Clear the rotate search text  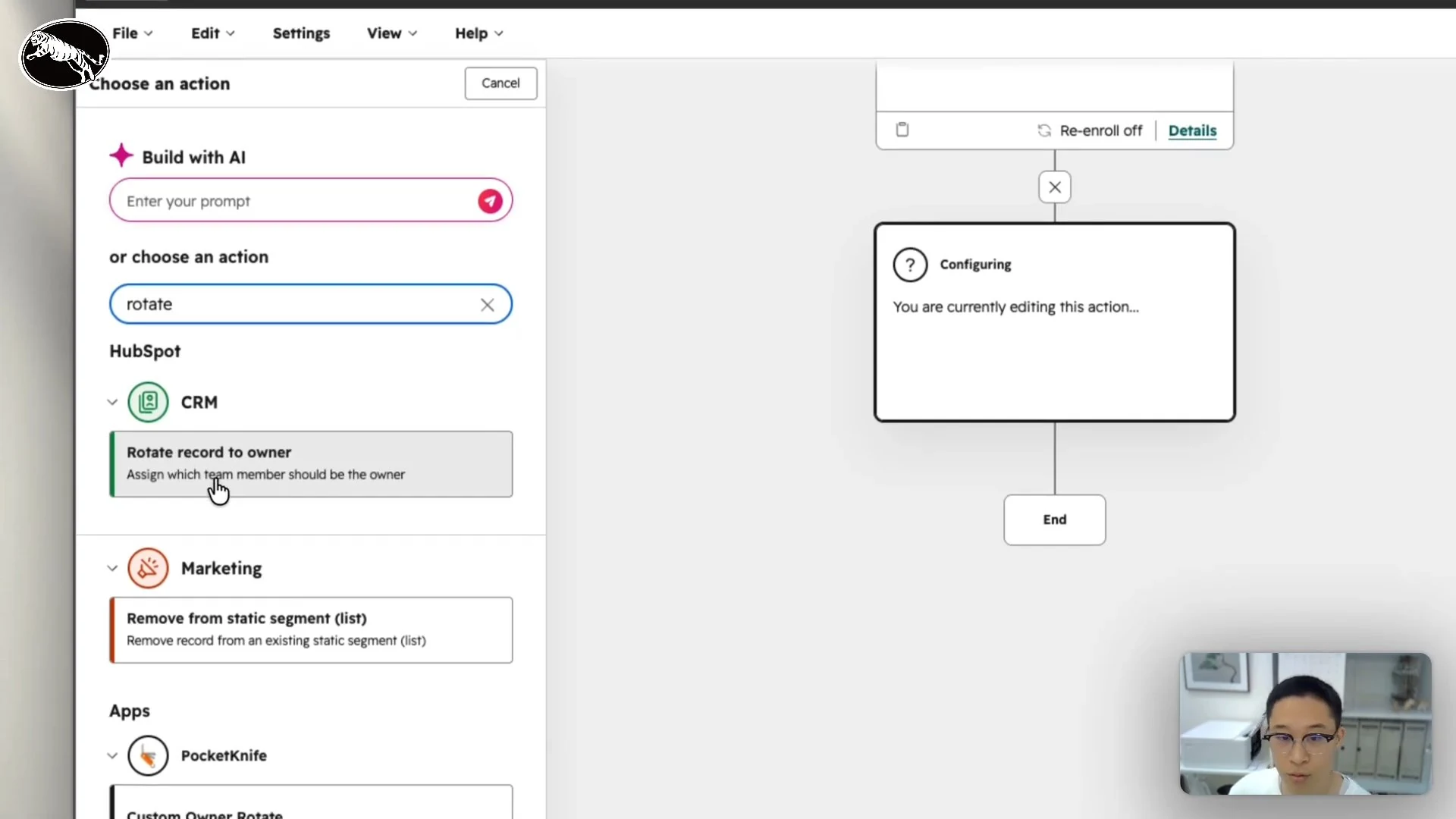487,305
